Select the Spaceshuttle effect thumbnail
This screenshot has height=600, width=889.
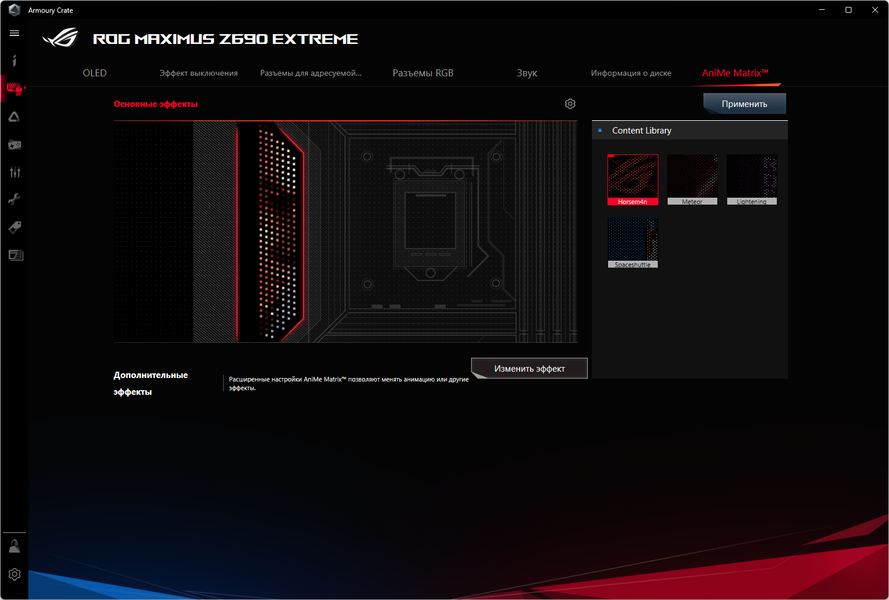pyautogui.click(x=633, y=243)
